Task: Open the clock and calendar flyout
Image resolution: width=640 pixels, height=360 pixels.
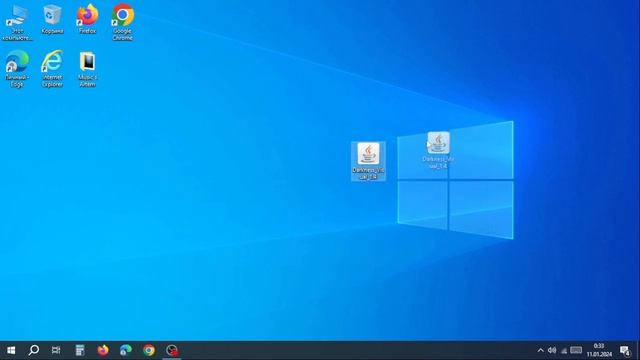Action: coord(599,350)
